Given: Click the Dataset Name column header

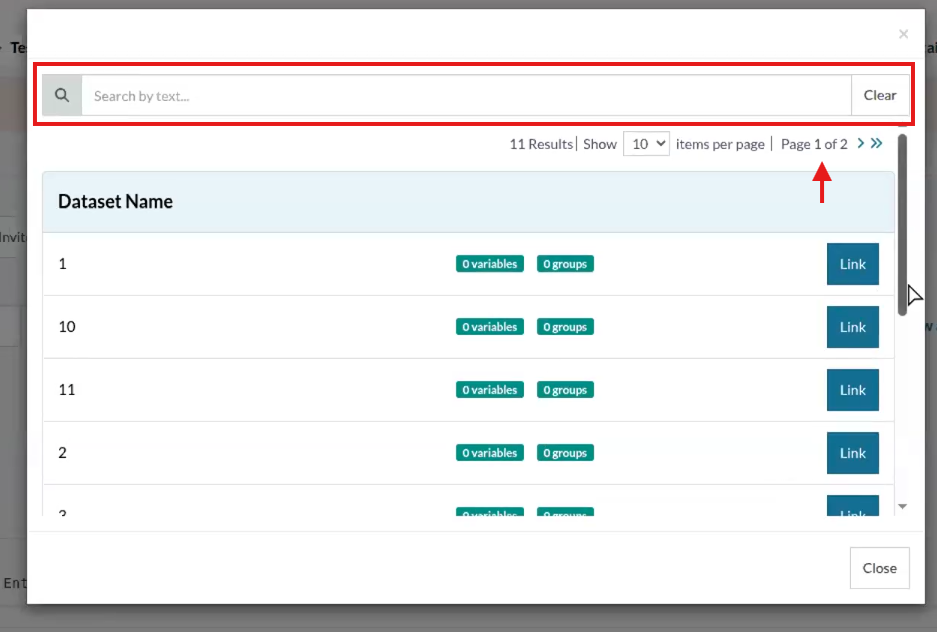Looking at the screenshot, I should click(115, 202).
